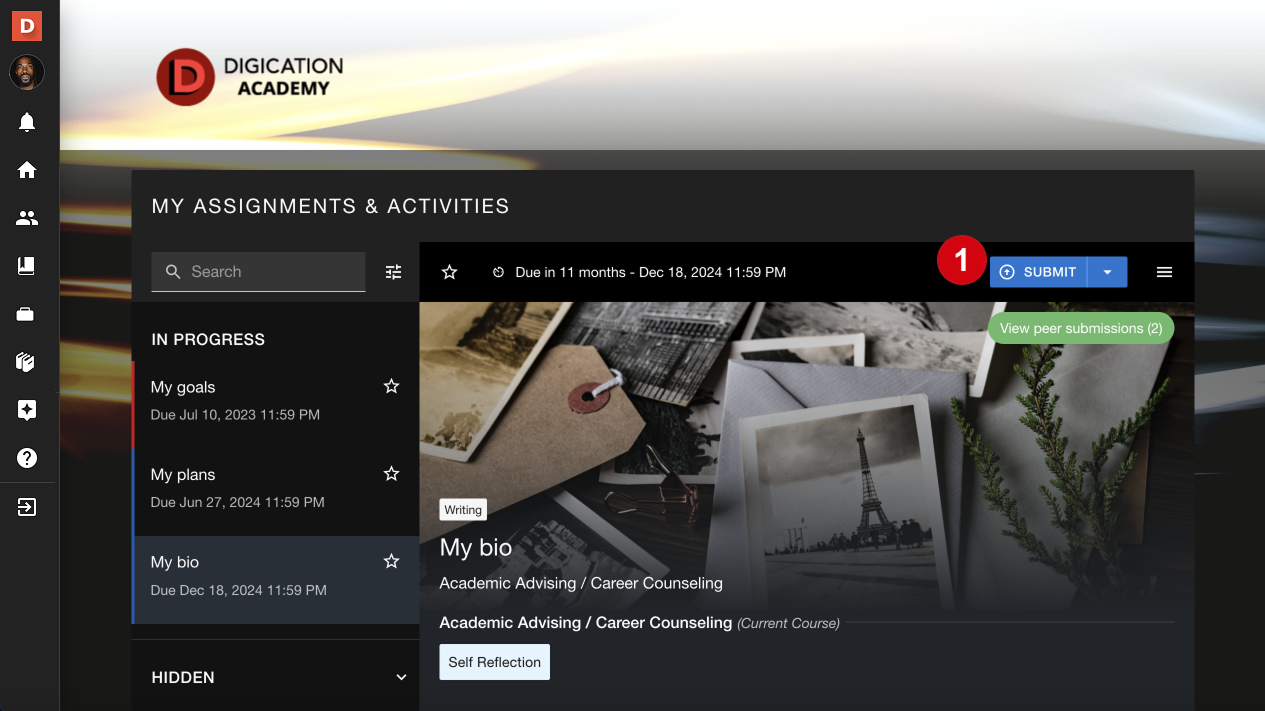Click the Search assignments field

[x=258, y=272]
